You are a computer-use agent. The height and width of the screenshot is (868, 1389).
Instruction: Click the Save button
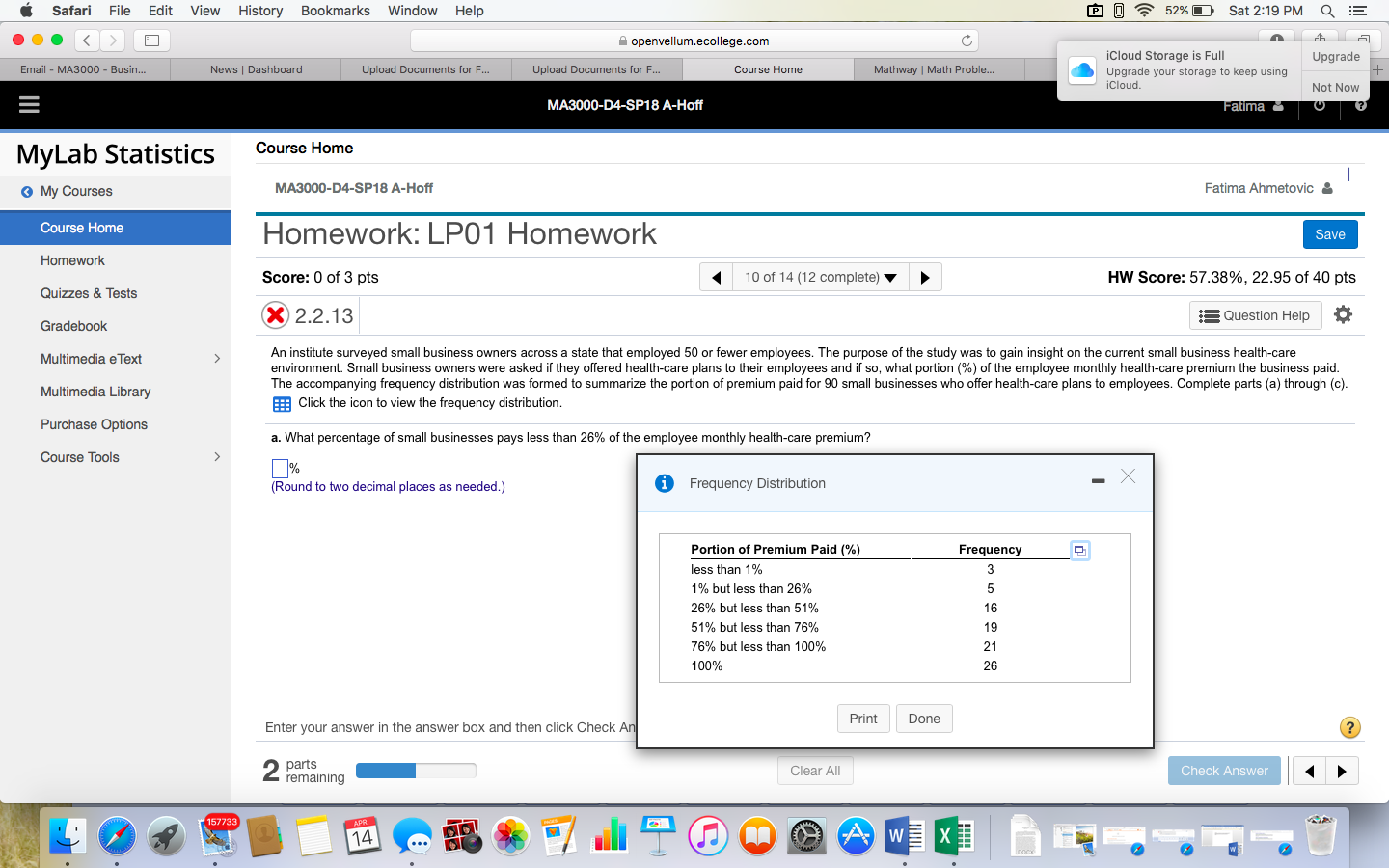(1330, 234)
